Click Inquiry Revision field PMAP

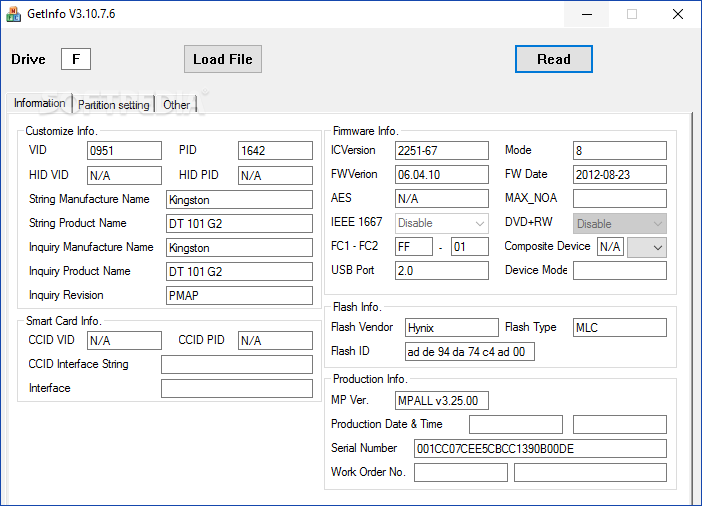[x=239, y=296]
